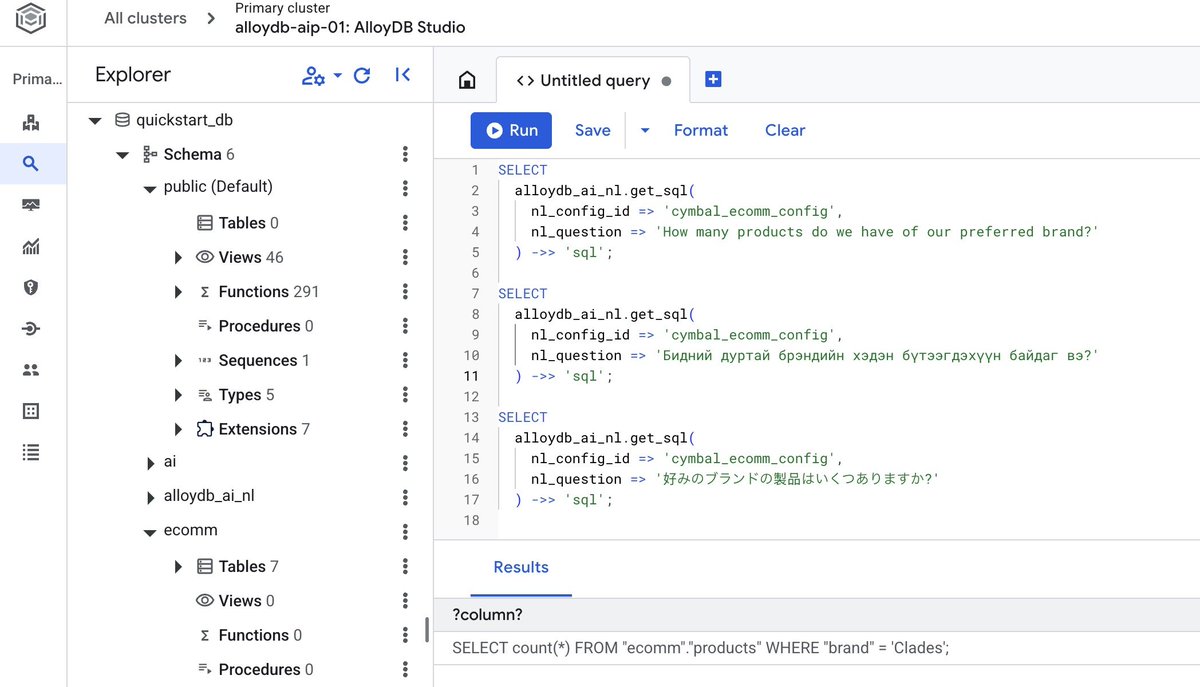Viewport: 1200px width, 687px height.
Task: Open the Save options dropdown arrow
Action: [x=645, y=131]
